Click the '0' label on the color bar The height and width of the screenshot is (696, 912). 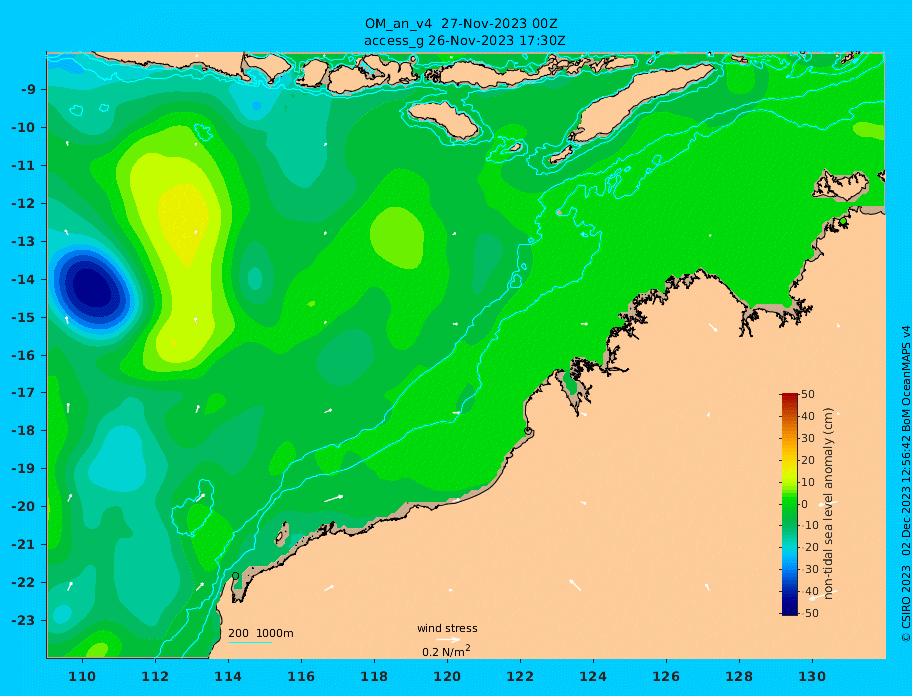point(804,504)
